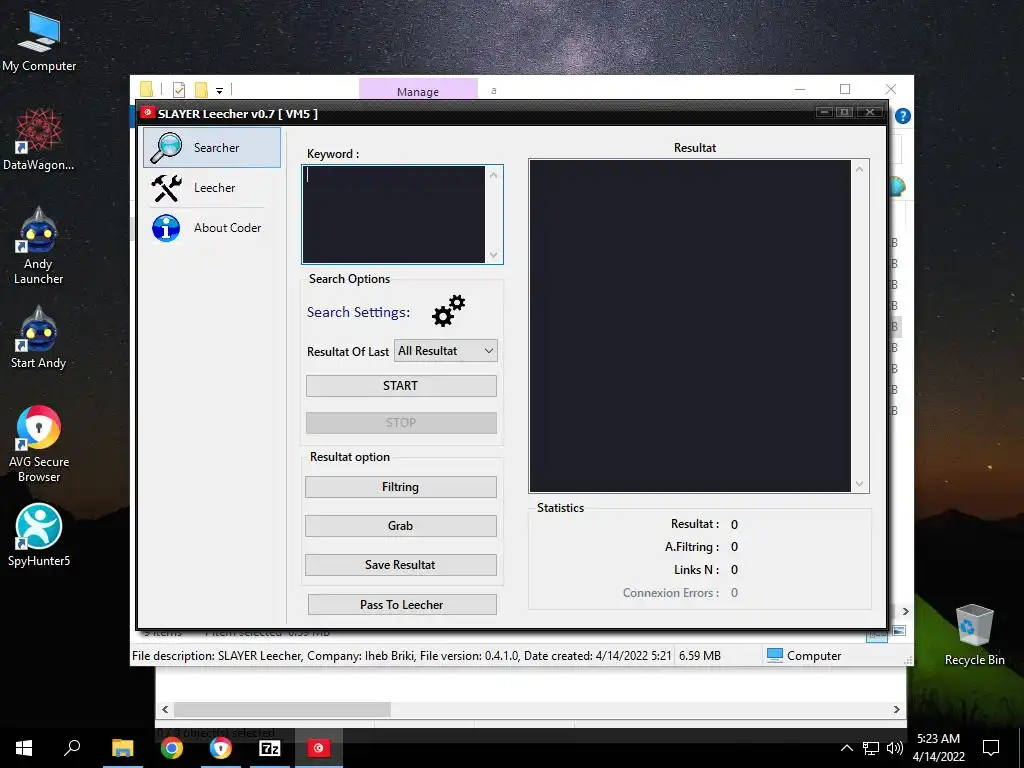Click Save Resultat button
This screenshot has width=1024, height=768.
[401, 565]
